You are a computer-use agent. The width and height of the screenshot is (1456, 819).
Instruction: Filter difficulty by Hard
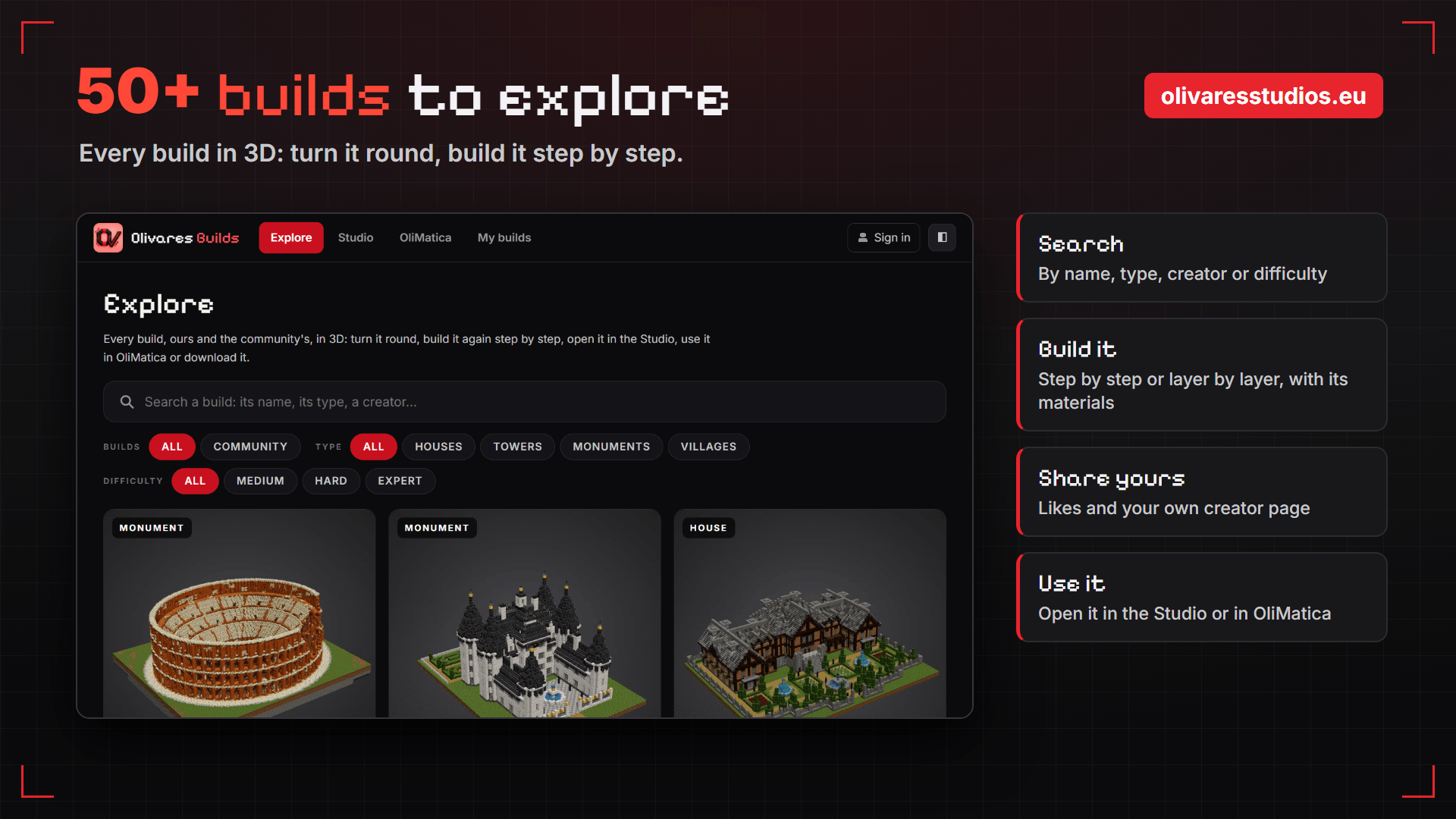coord(331,481)
